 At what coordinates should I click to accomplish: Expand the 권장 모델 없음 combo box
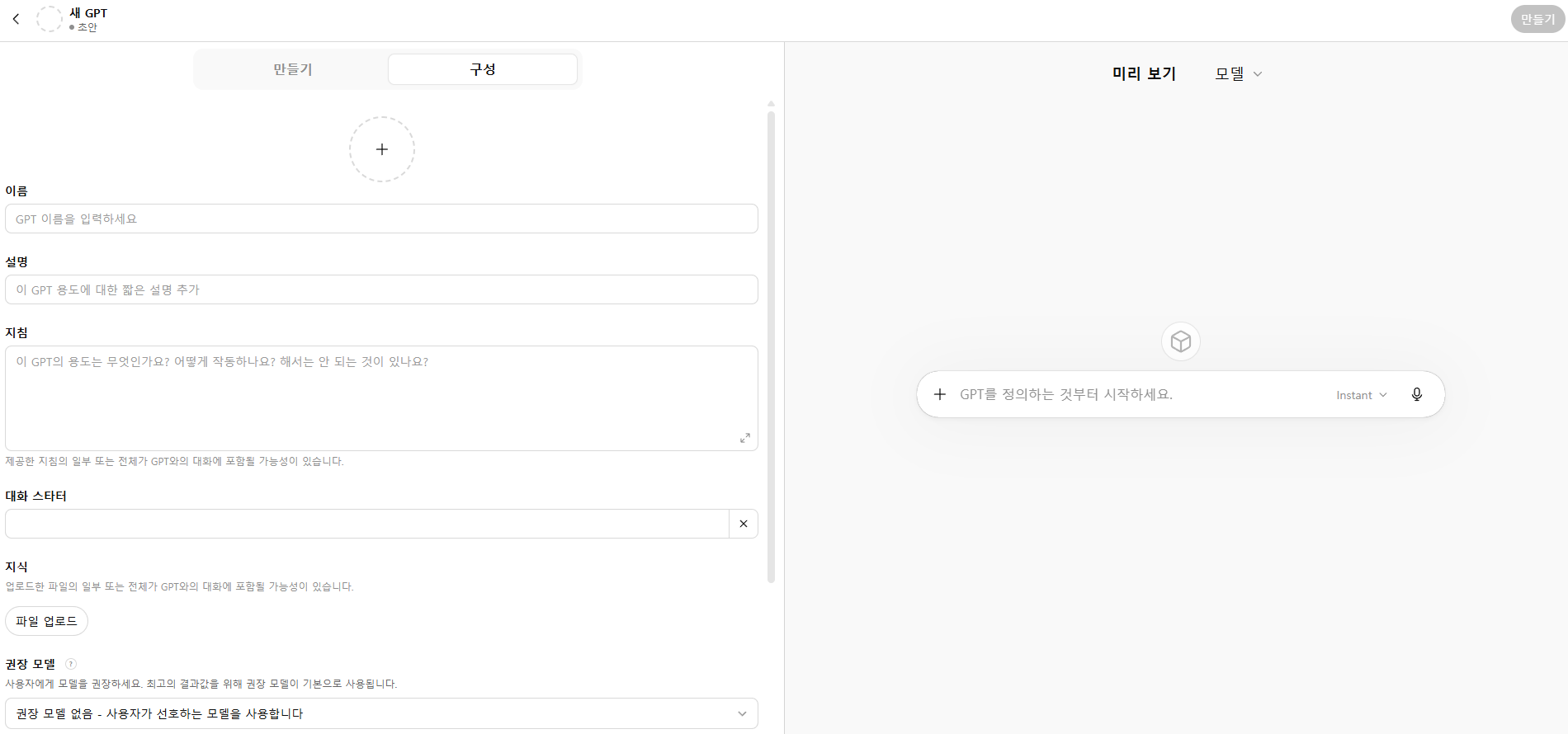pos(381,713)
